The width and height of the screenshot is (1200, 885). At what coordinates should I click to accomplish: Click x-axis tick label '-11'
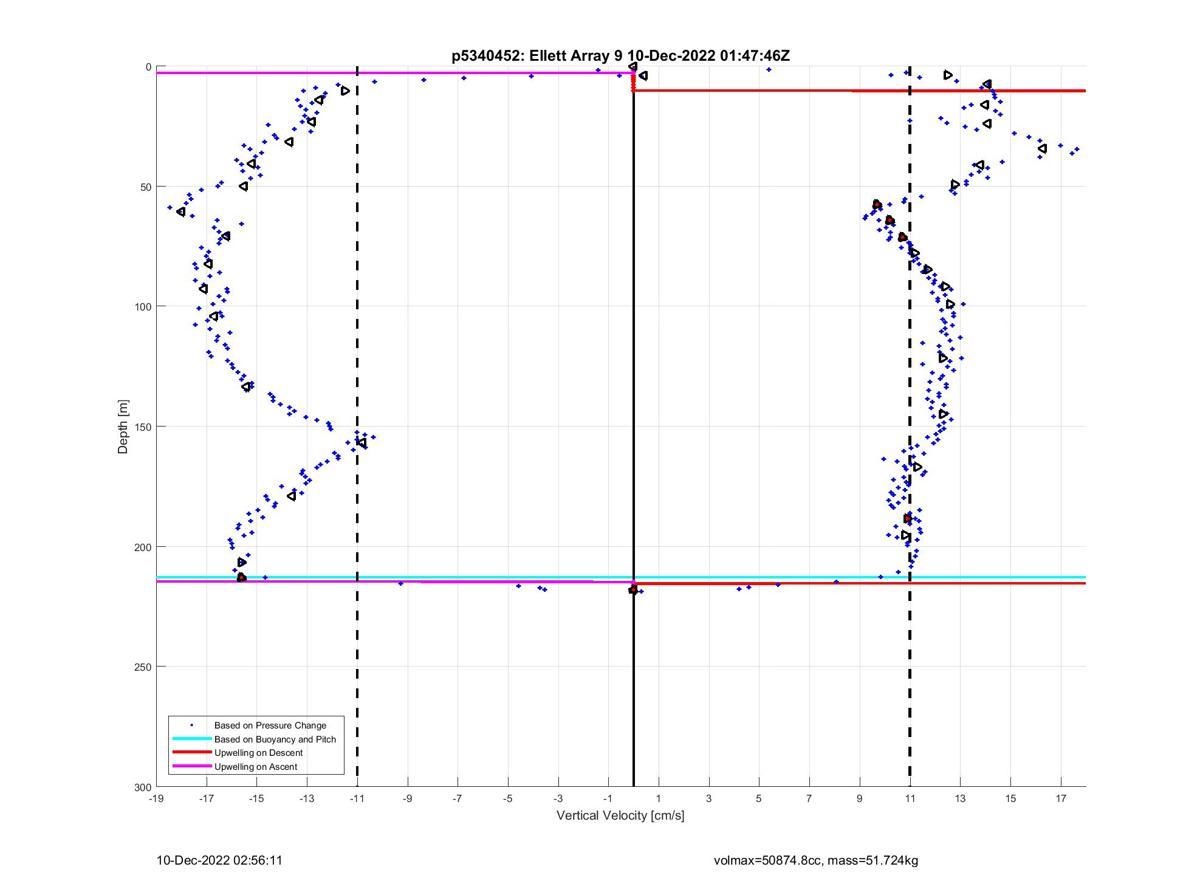point(357,798)
